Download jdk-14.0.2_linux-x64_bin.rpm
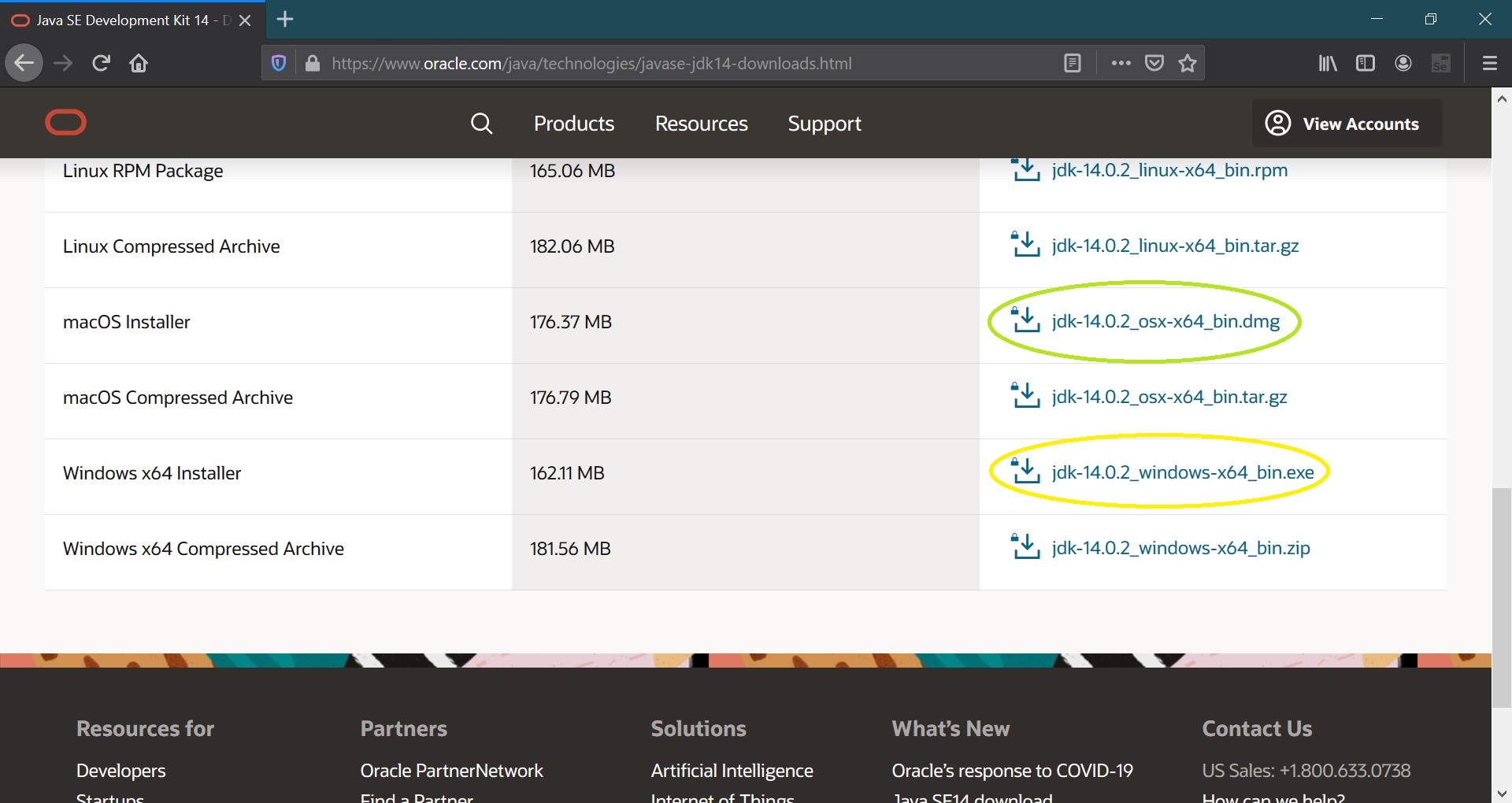Screen dimensions: 1512x803 coord(1169,170)
